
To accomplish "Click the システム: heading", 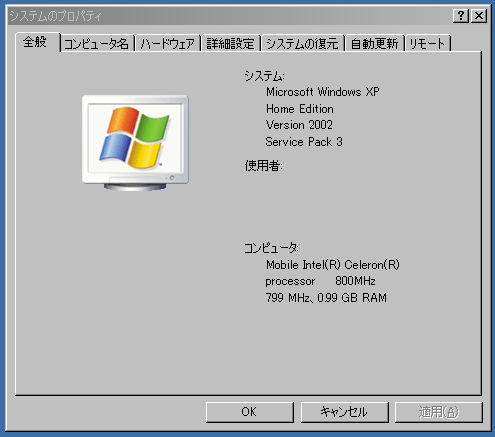I will point(264,76).
